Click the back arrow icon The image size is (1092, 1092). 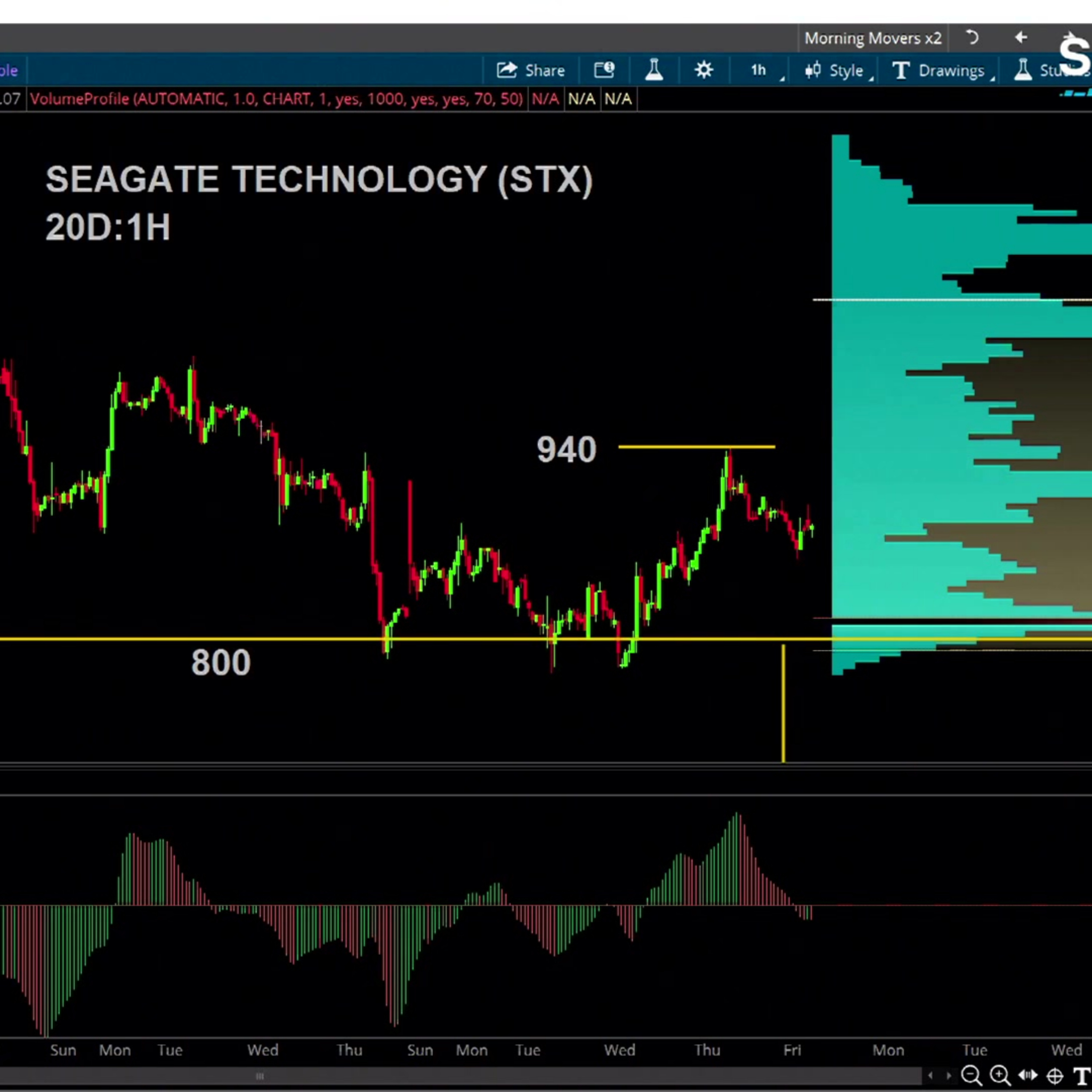tap(1021, 38)
